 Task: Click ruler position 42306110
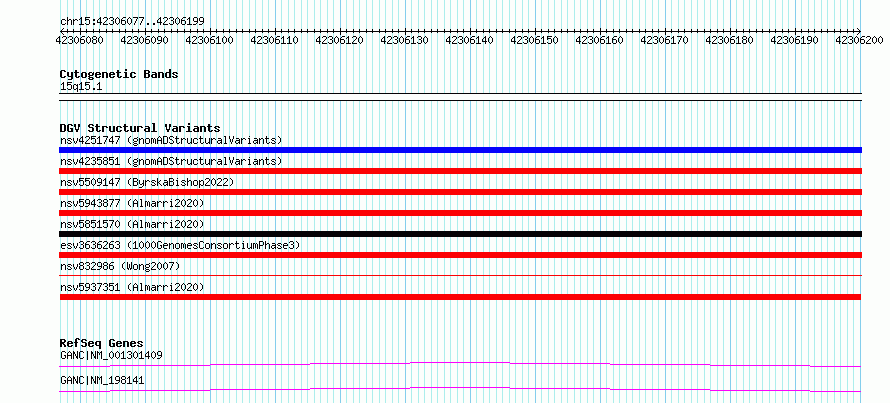(x=275, y=40)
